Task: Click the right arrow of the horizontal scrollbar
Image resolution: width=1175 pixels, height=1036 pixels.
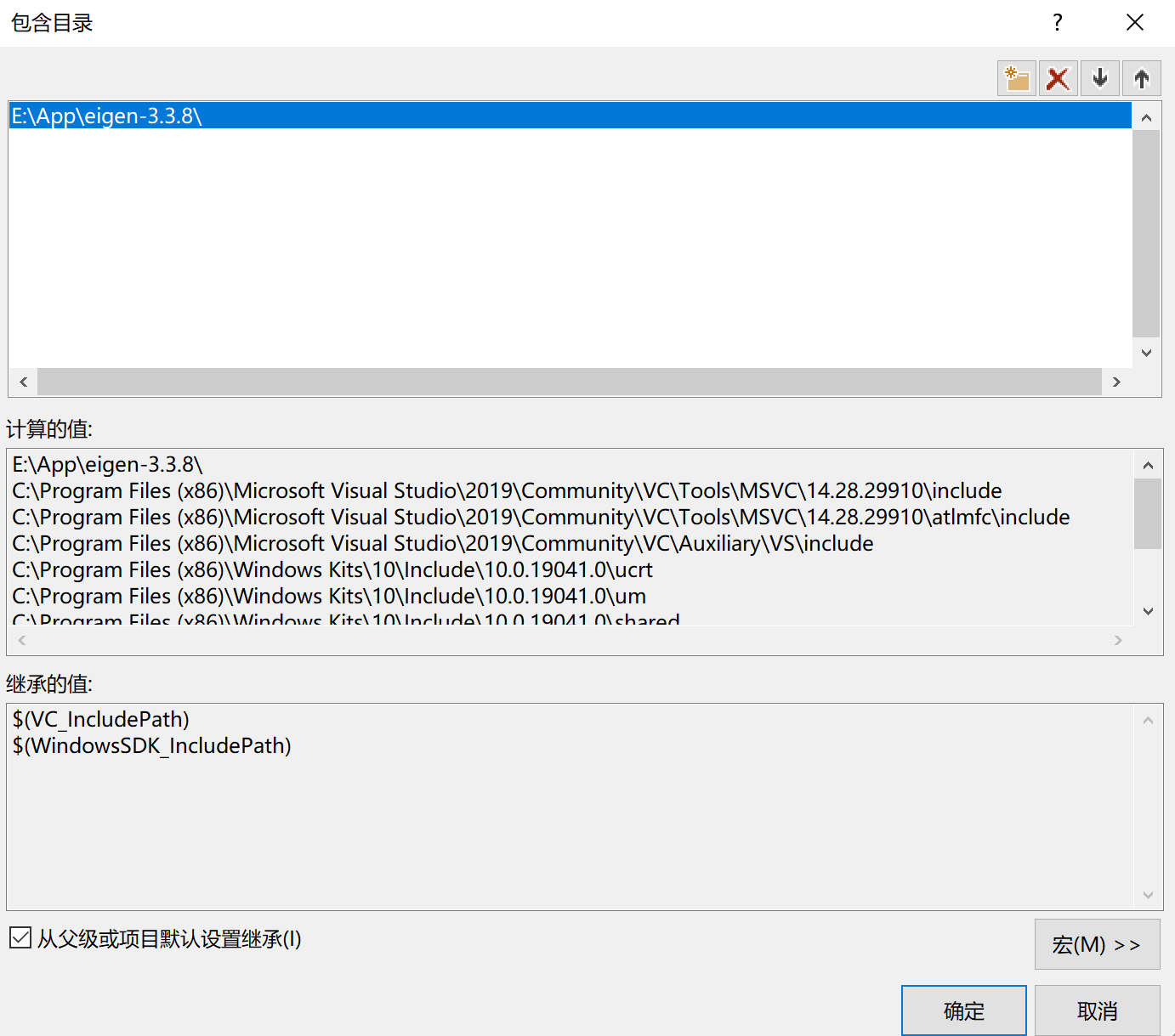Action: tap(1116, 382)
